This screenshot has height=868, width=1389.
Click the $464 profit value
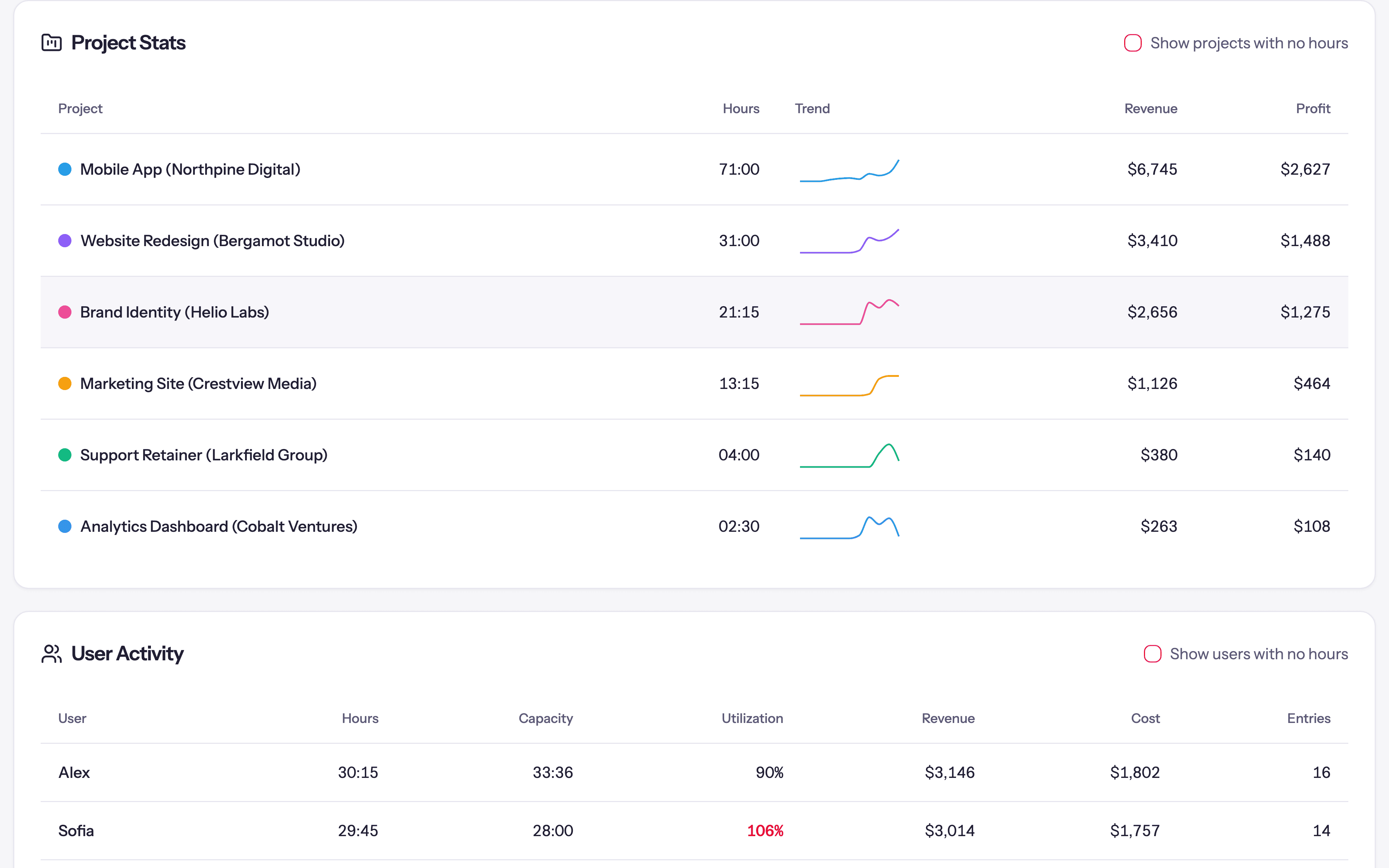pyautogui.click(x=1311, y=383)
